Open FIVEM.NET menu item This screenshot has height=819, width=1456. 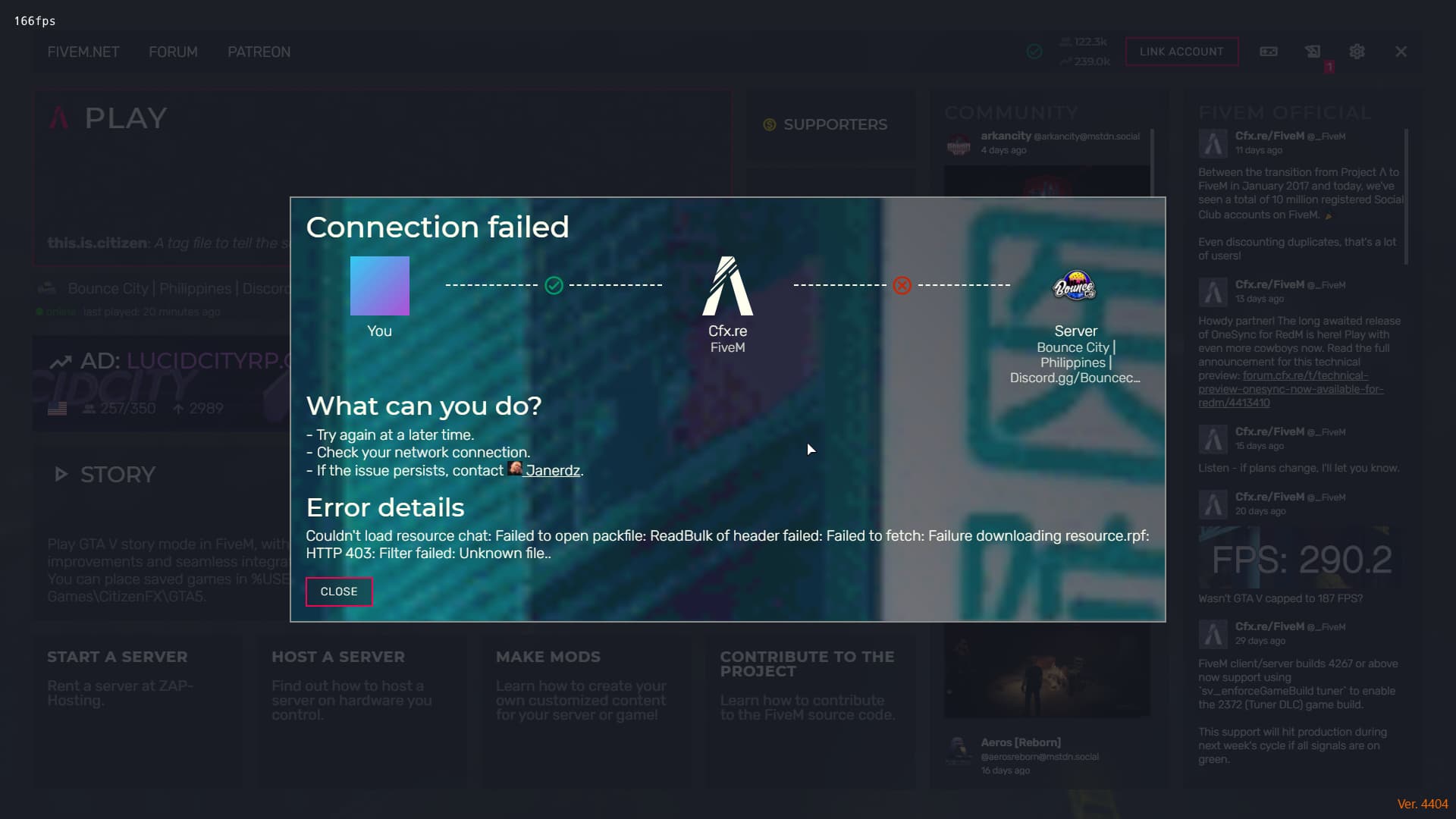[83, 52]
